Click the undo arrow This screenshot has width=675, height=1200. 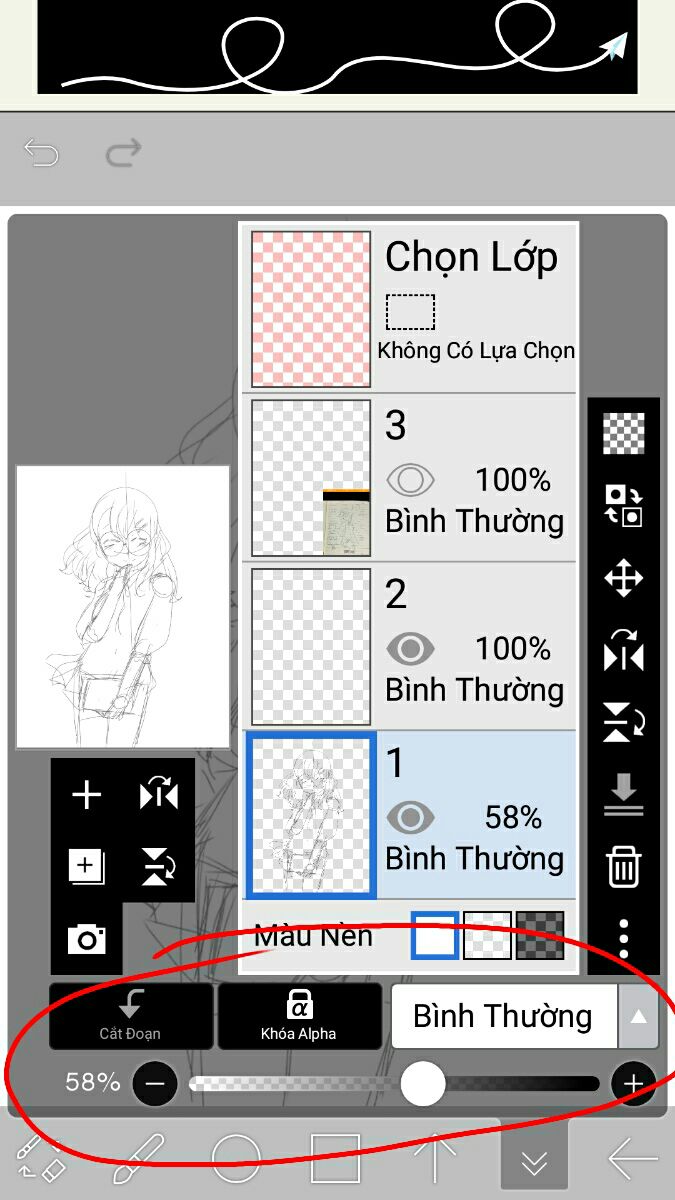[42, 154]
